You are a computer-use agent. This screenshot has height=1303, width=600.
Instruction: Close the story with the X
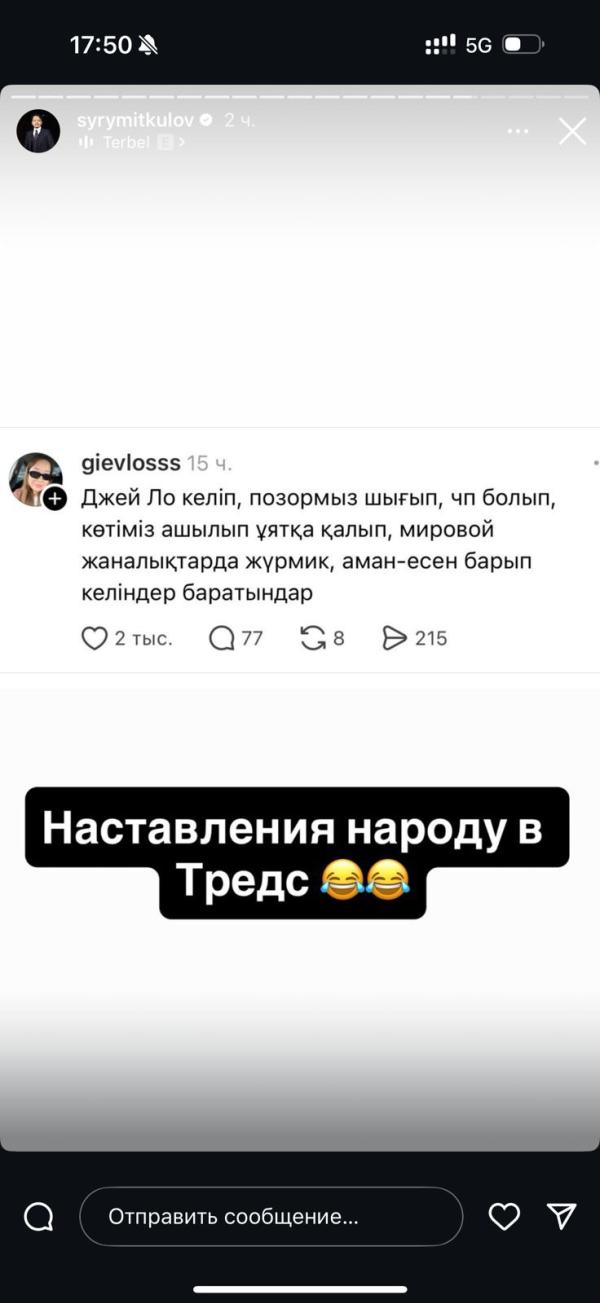[x=572, y=131]
